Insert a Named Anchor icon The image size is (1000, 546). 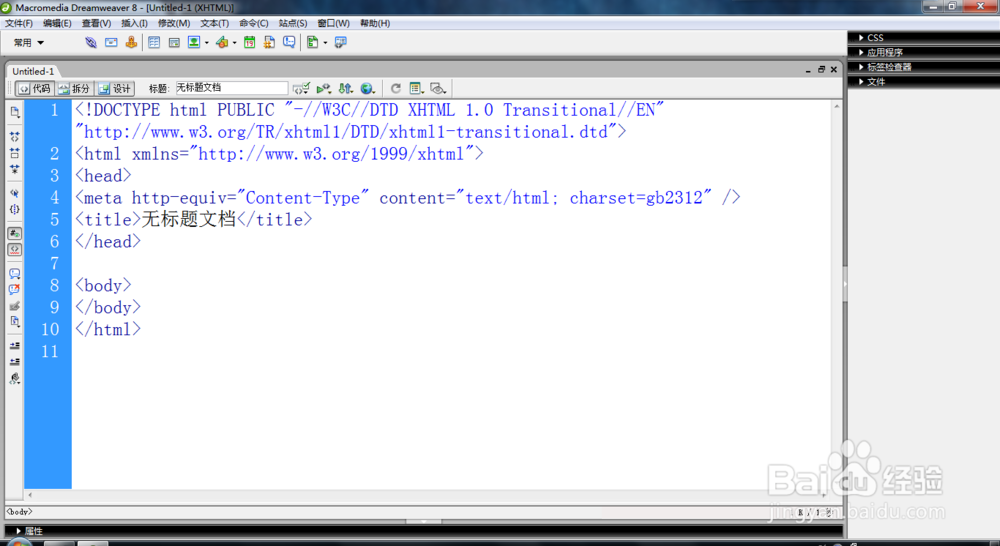tap(131, 43)
